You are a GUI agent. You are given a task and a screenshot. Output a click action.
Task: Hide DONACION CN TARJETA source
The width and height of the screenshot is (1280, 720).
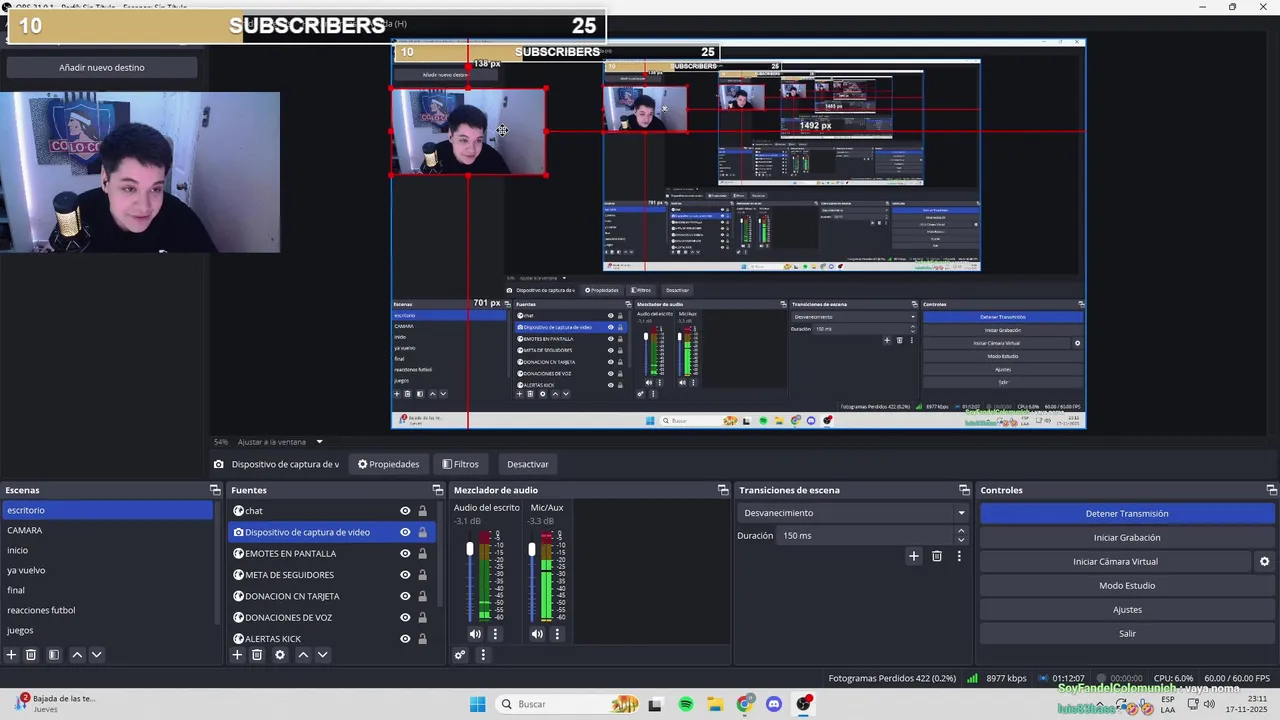[405, 596]
